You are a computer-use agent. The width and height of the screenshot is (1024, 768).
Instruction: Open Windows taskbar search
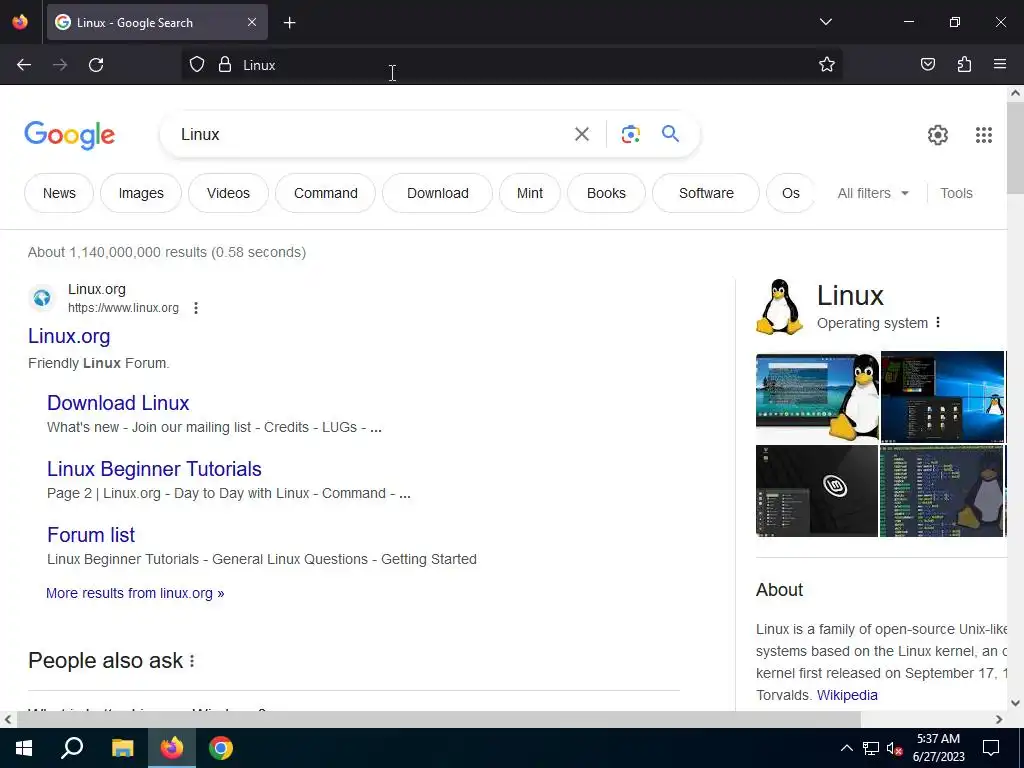point(72,748)
